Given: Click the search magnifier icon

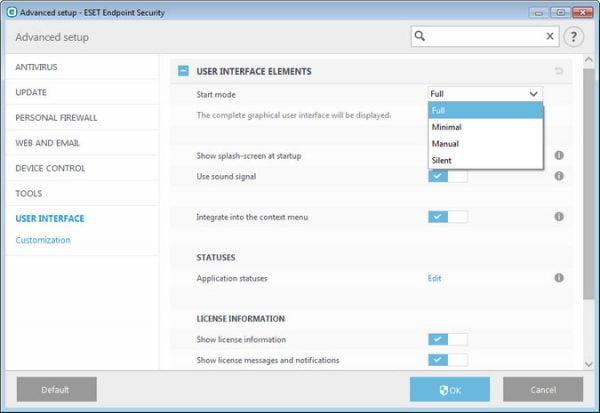Looking at the screenshot, I should (420, 36).
